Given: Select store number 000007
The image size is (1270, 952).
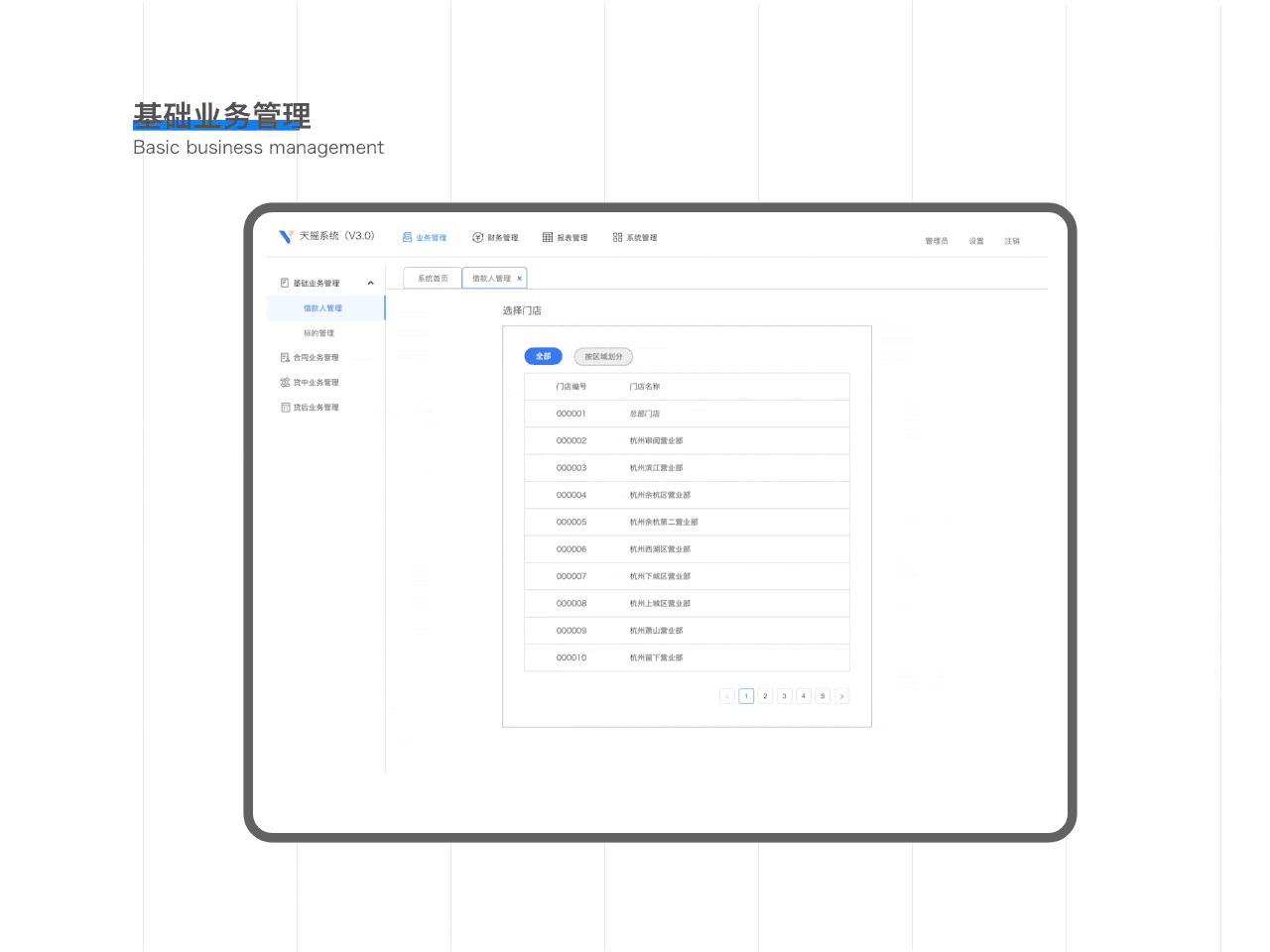Looking at the screenshot, I should [571, 576].
